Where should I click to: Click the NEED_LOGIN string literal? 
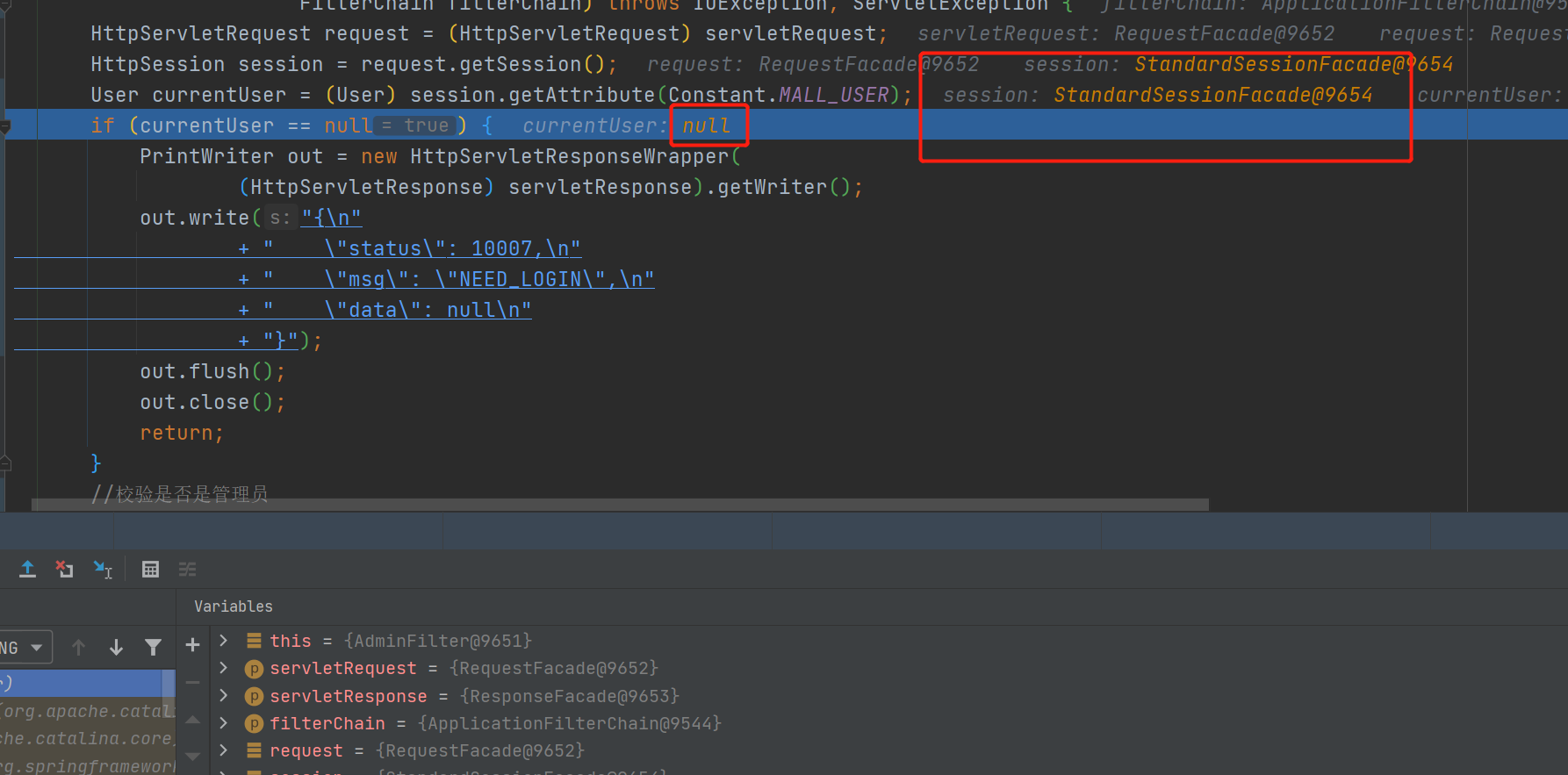pyautogui.click(x=521, y=279)
